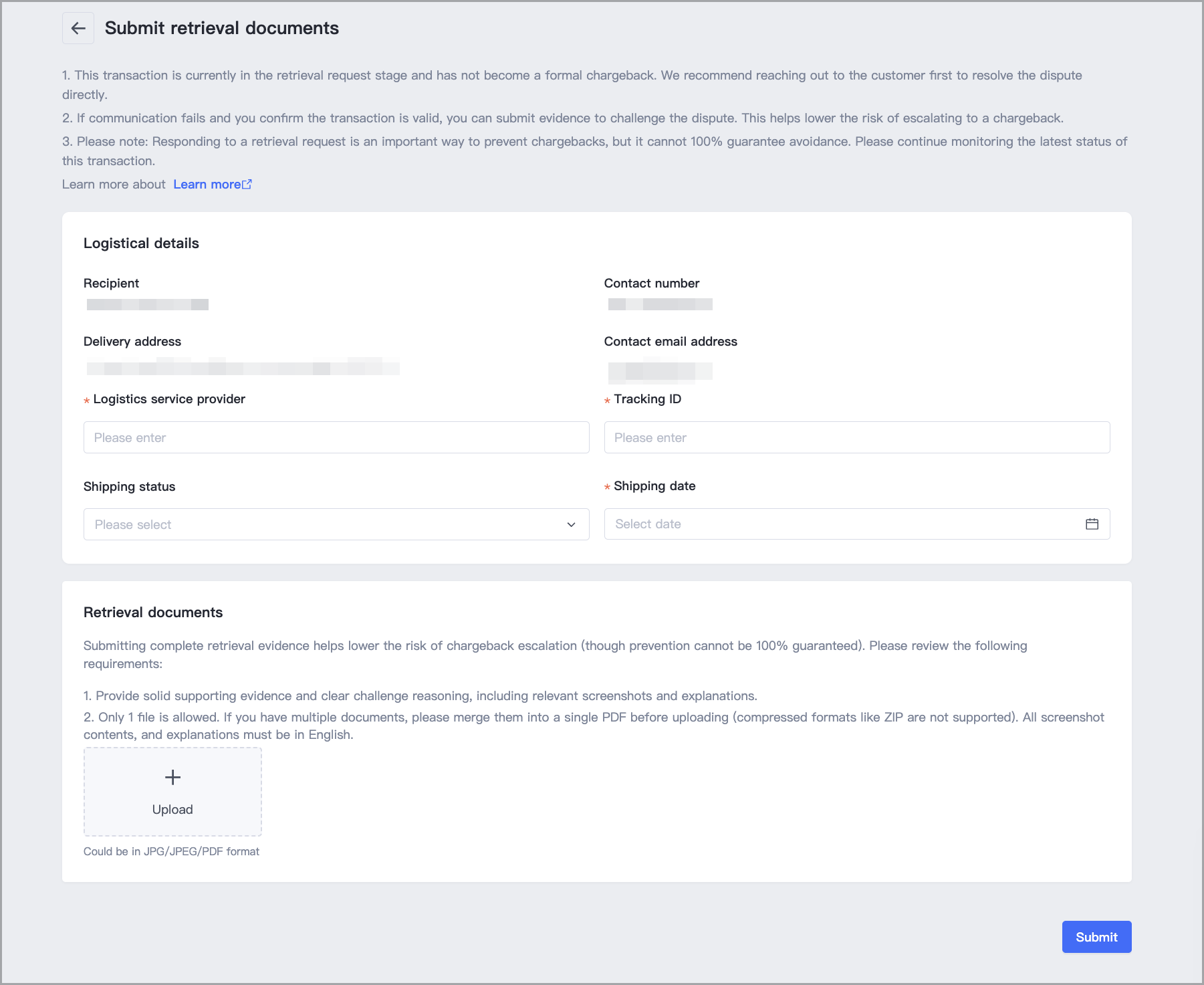The width and height of the screenshot is (1204, 985).
Task: Click the 'Logistical details' section title
Action: pyautogui.click(x=141, y=243)
